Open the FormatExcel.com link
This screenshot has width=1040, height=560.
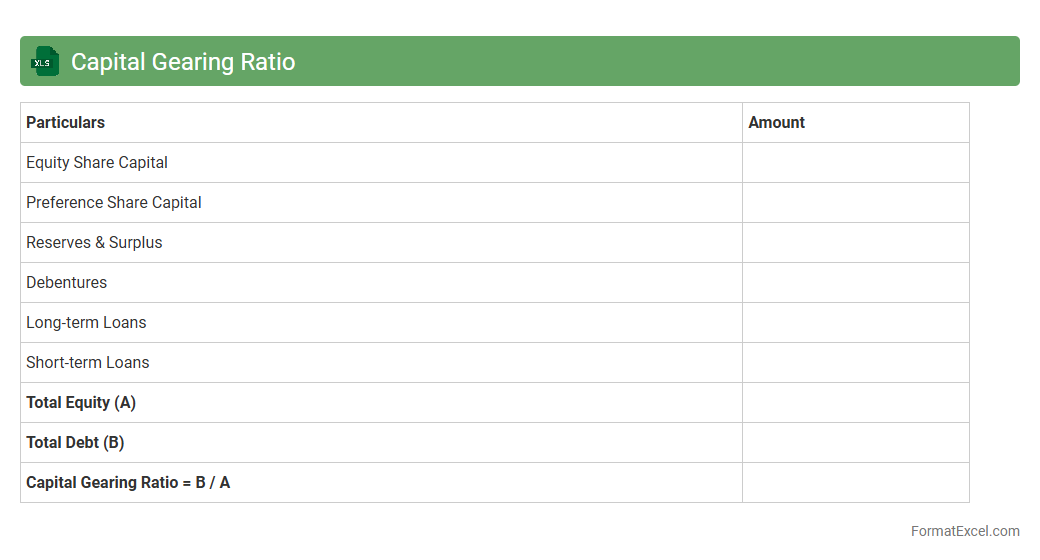964,531
